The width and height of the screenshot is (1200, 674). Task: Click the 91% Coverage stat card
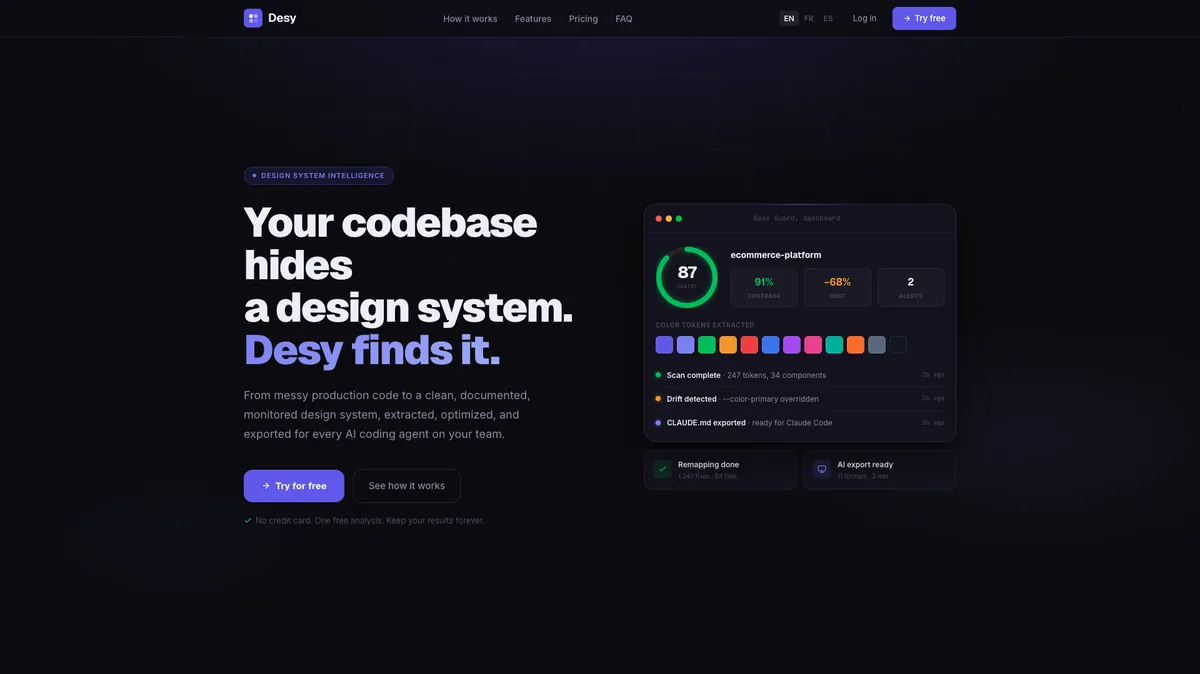point(764,287)
